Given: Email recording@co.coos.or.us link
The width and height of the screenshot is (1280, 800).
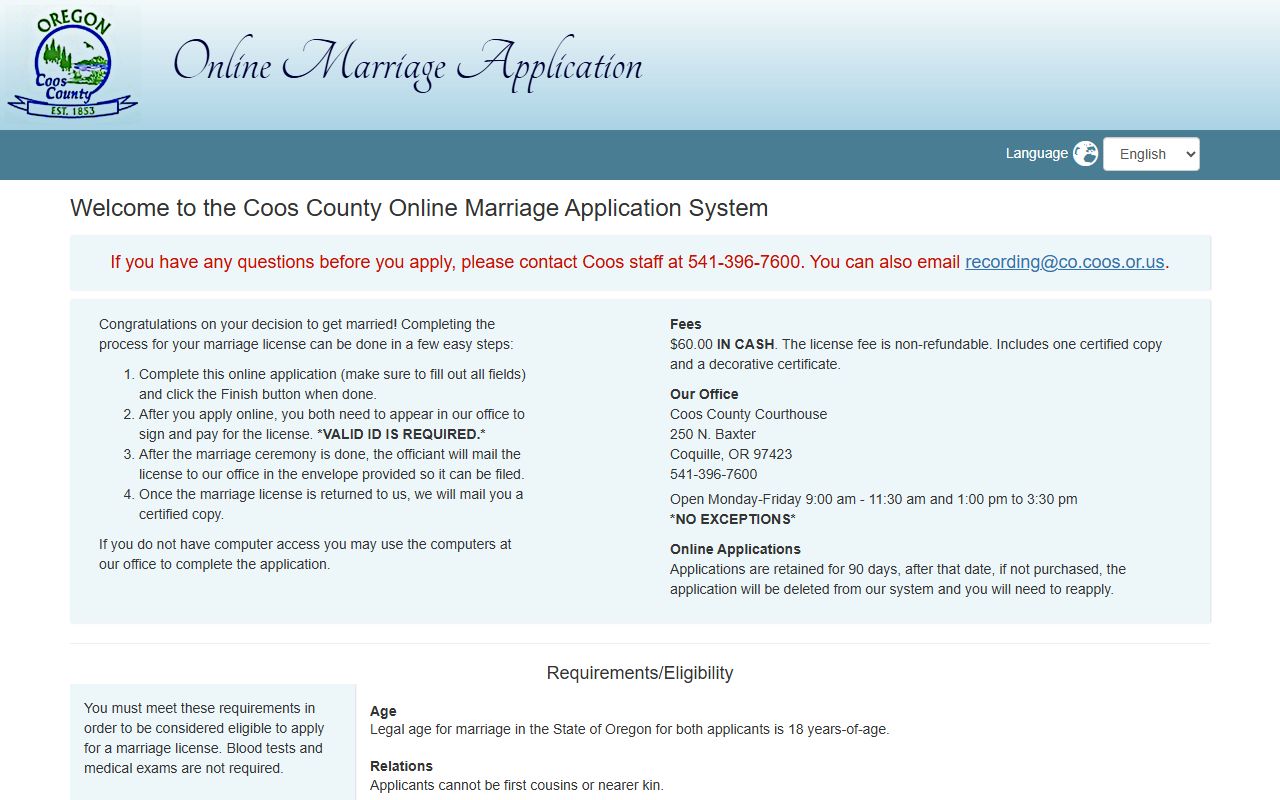Looking at the screenshot, I should pos(1064,262).
